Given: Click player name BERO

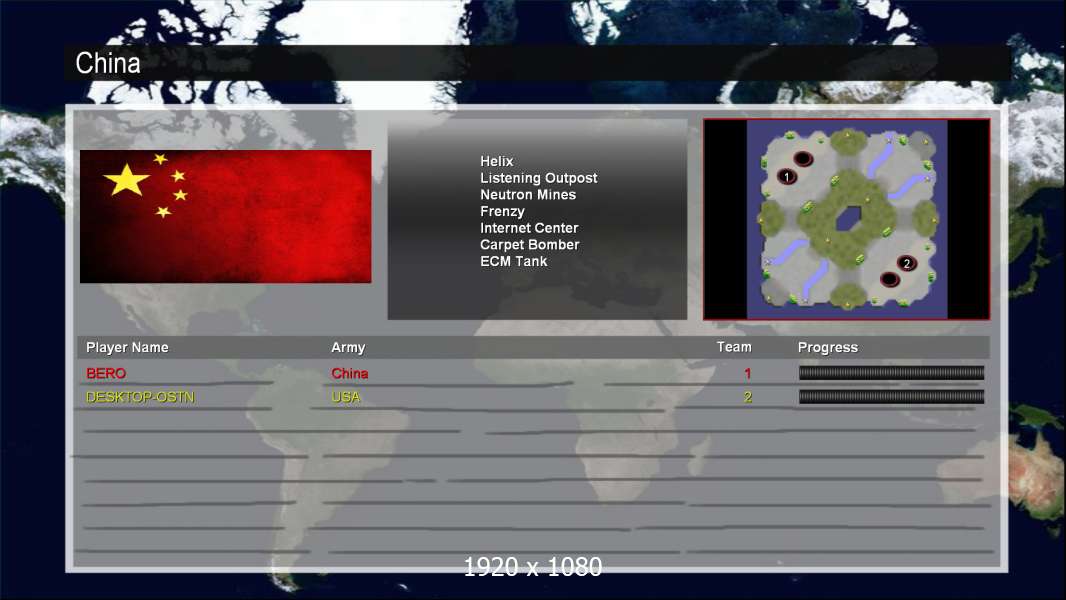Looking at the screenshot, I should pyautogui.click(x=106, y=373).
